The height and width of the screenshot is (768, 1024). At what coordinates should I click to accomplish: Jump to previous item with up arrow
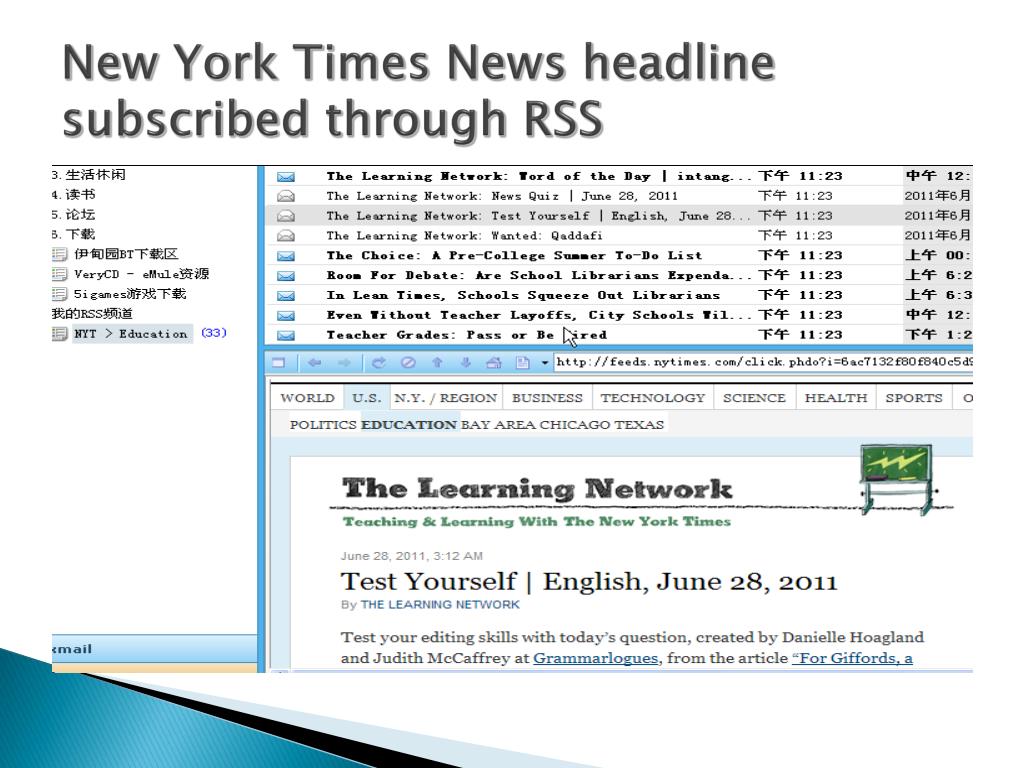tap(437, 362)
